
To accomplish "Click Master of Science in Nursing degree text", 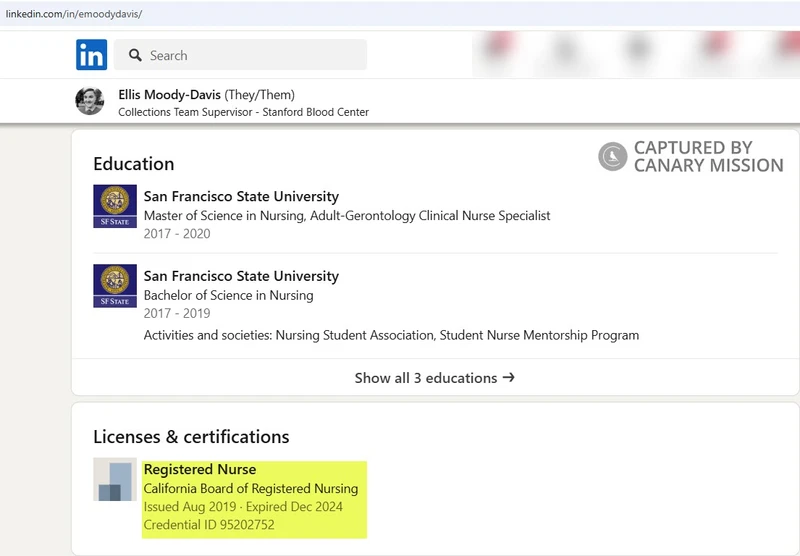I will click(347, 216).
